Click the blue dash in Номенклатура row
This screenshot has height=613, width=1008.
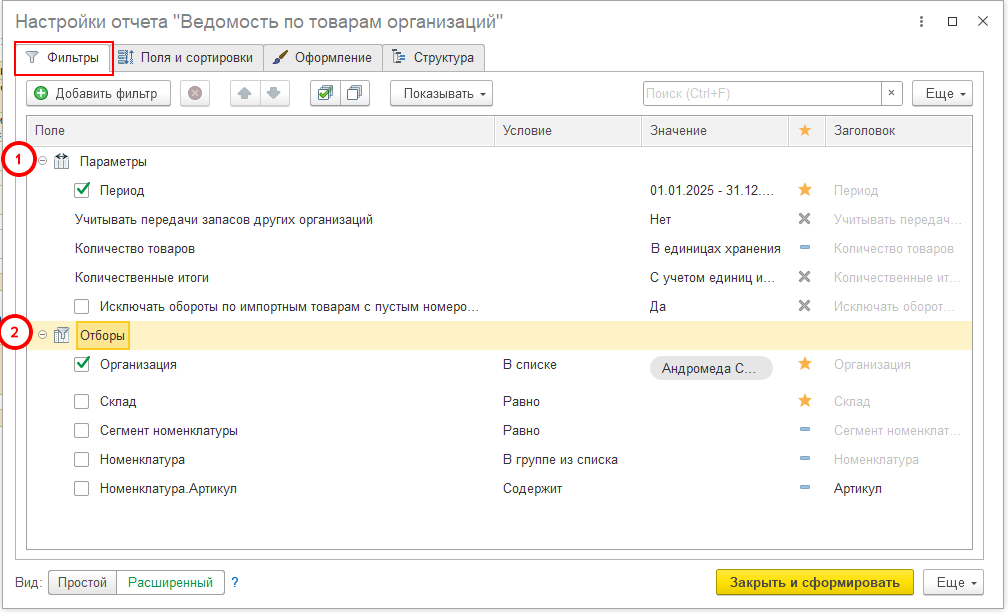pyautogui.click(x=805, y=460)
